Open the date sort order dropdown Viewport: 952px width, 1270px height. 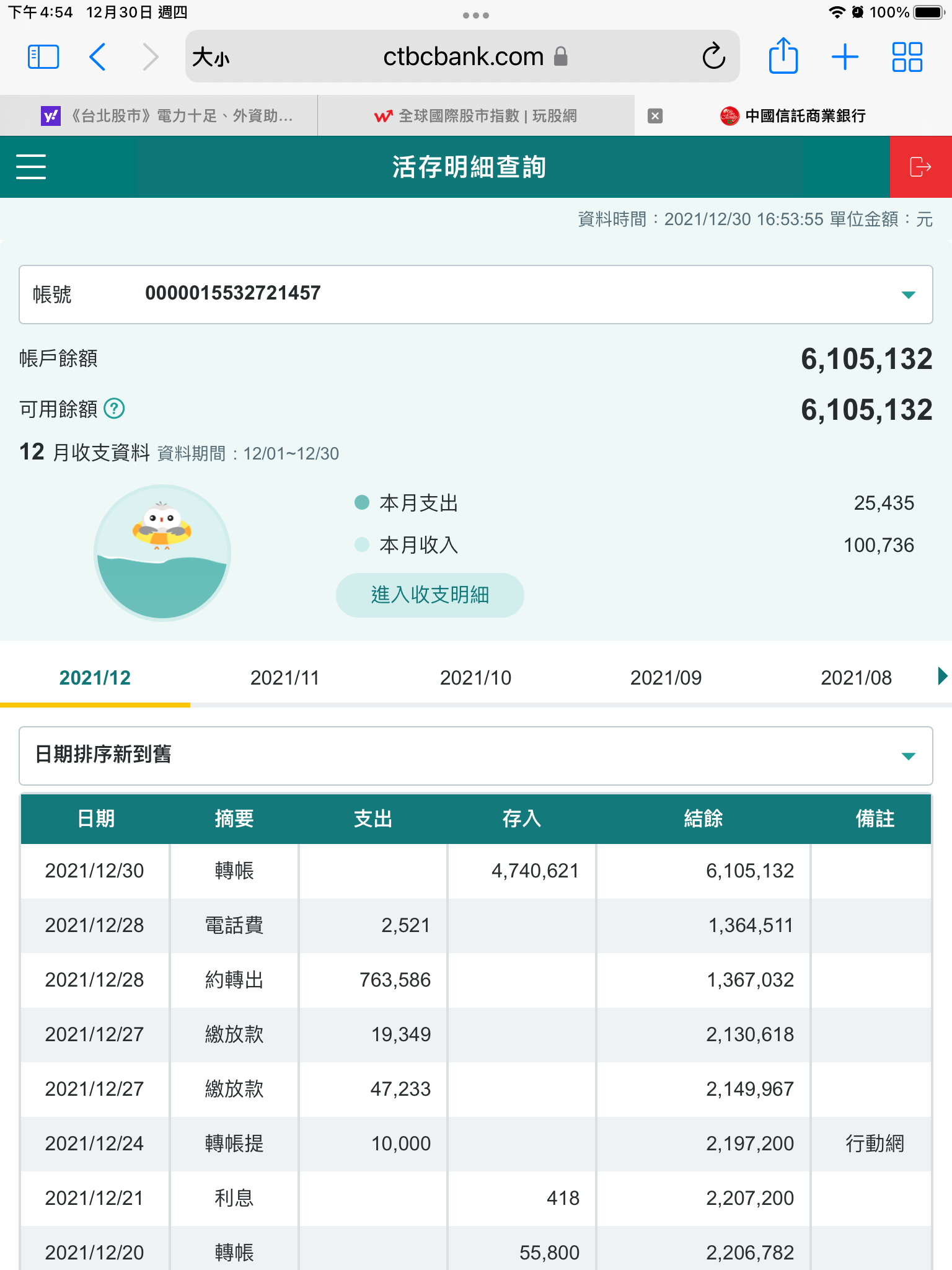click(908, 756)
